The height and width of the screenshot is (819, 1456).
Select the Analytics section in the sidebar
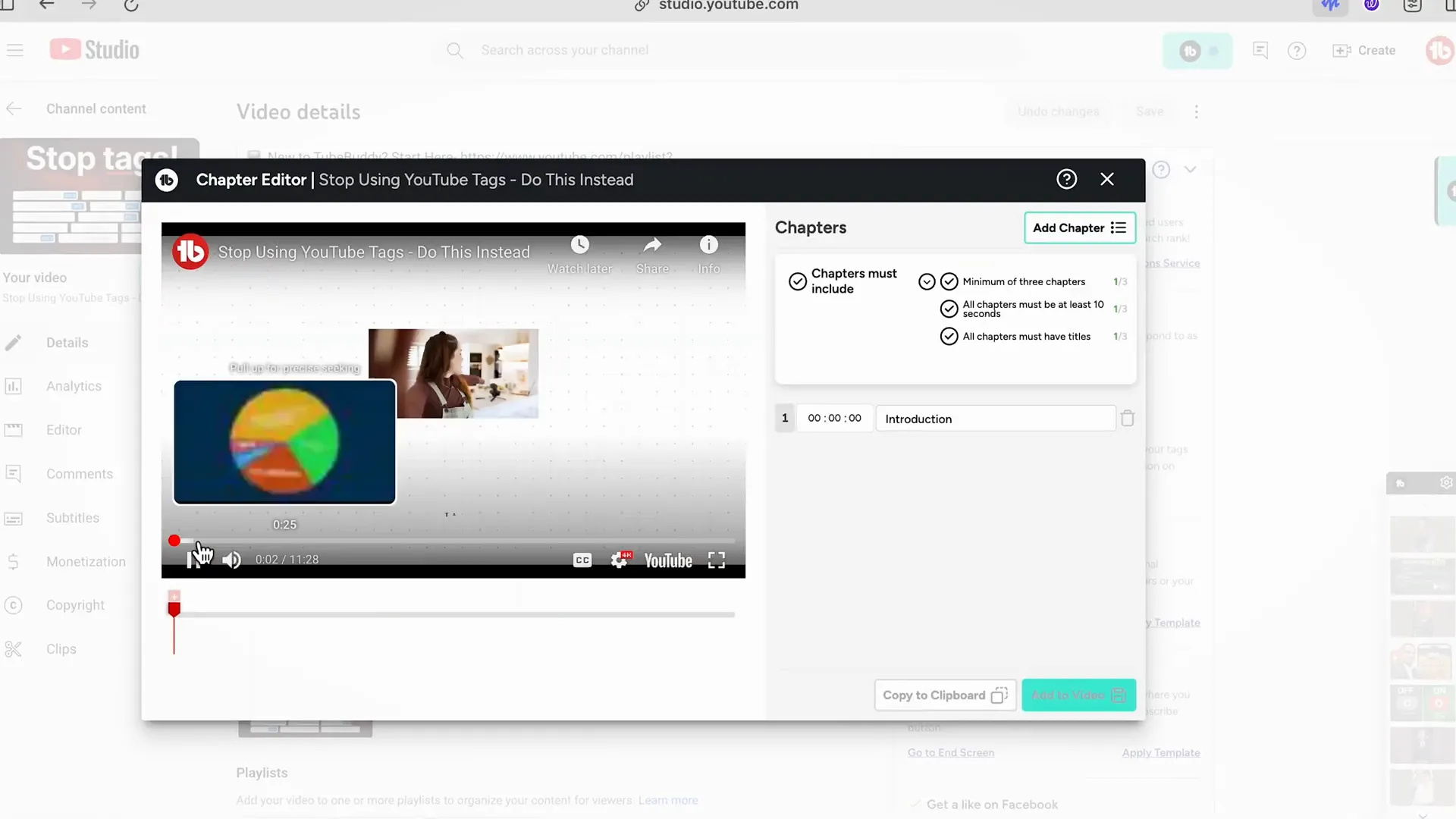[x=74, y=386]
